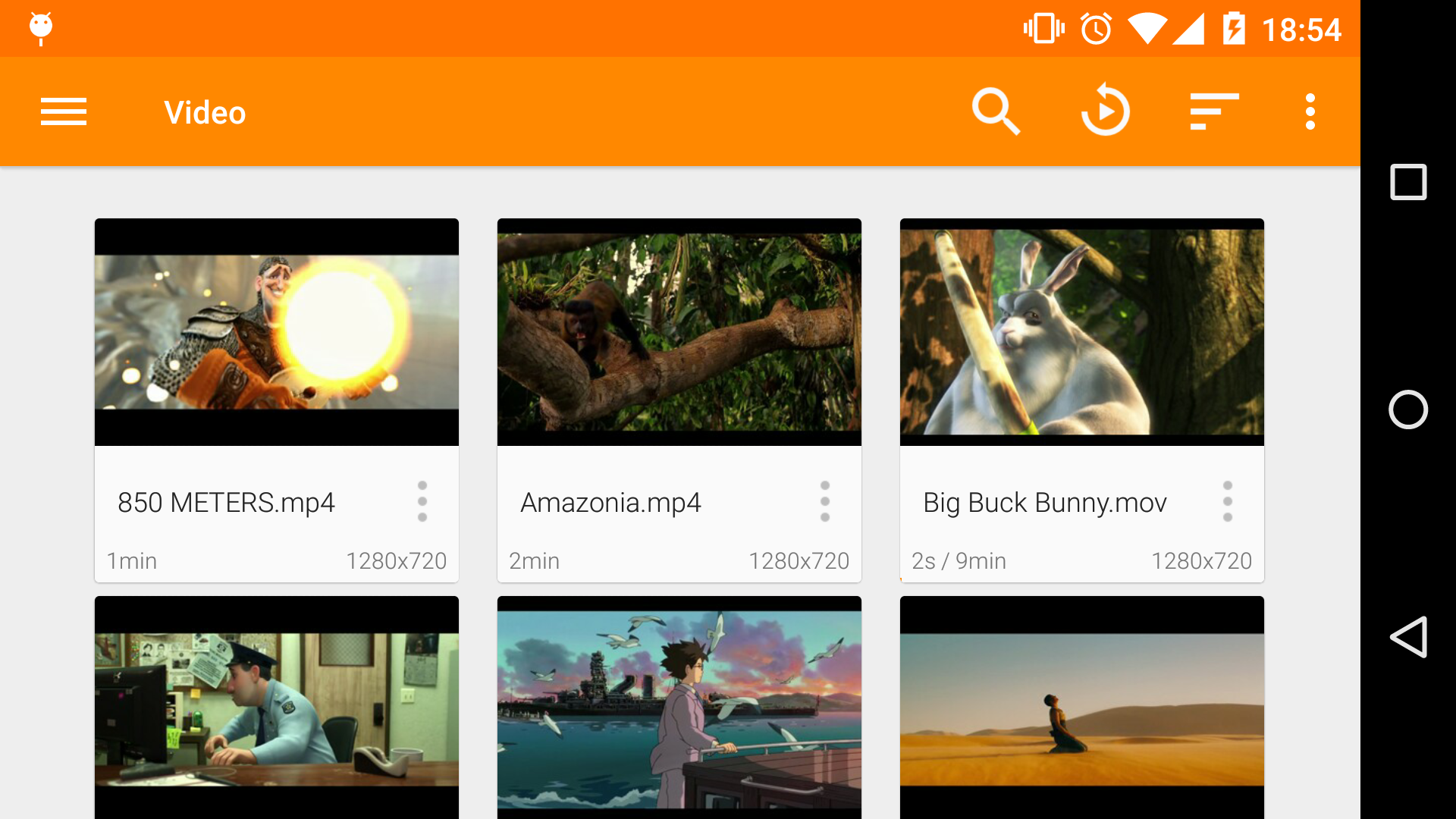Open the Big Buck Bunny.mov video
Screen dimensions: 1456x819
(x=1081, y=331)
